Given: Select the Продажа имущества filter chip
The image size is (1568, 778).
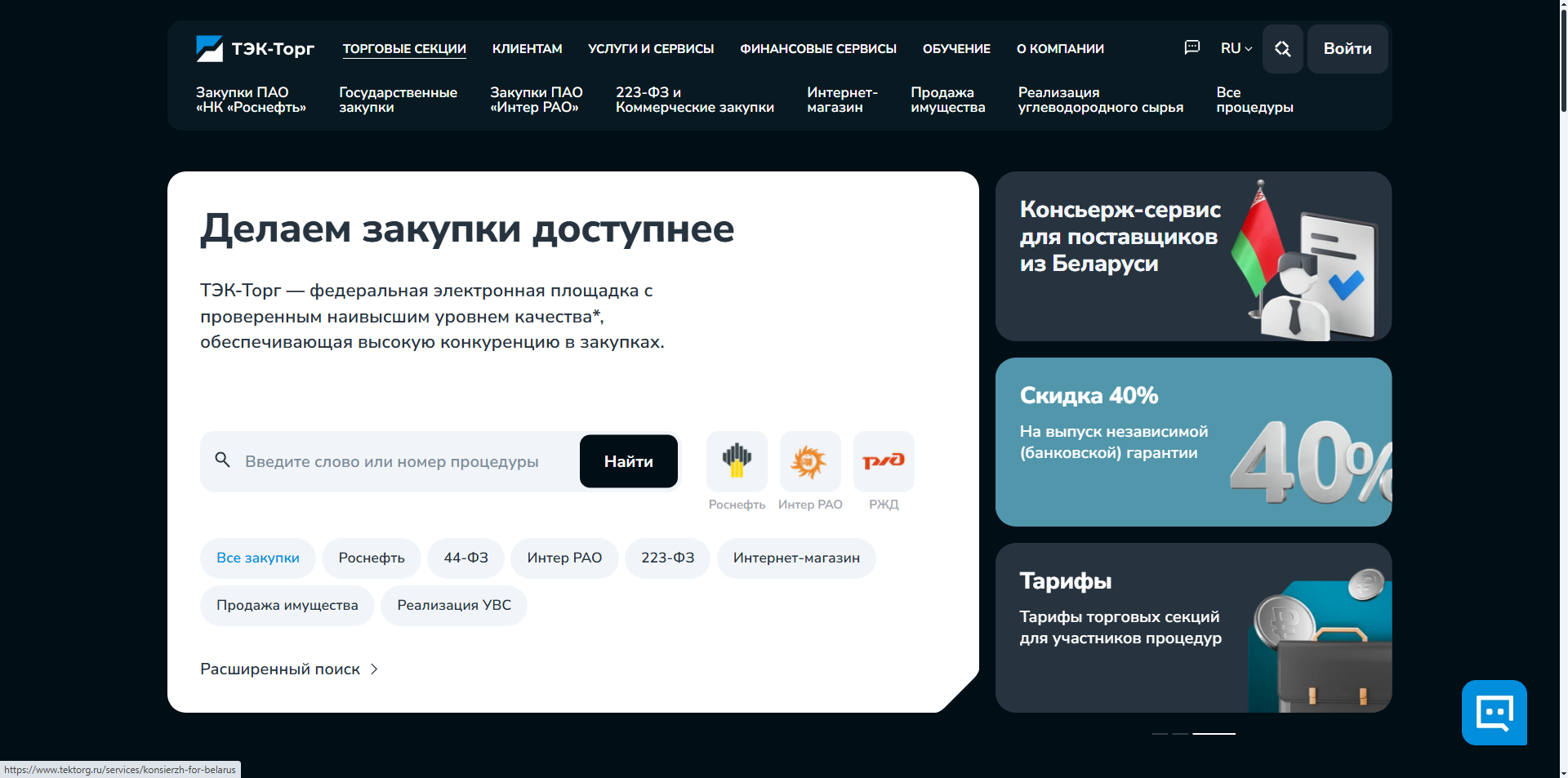Looking at the screenshot, I should pos(287,605).
